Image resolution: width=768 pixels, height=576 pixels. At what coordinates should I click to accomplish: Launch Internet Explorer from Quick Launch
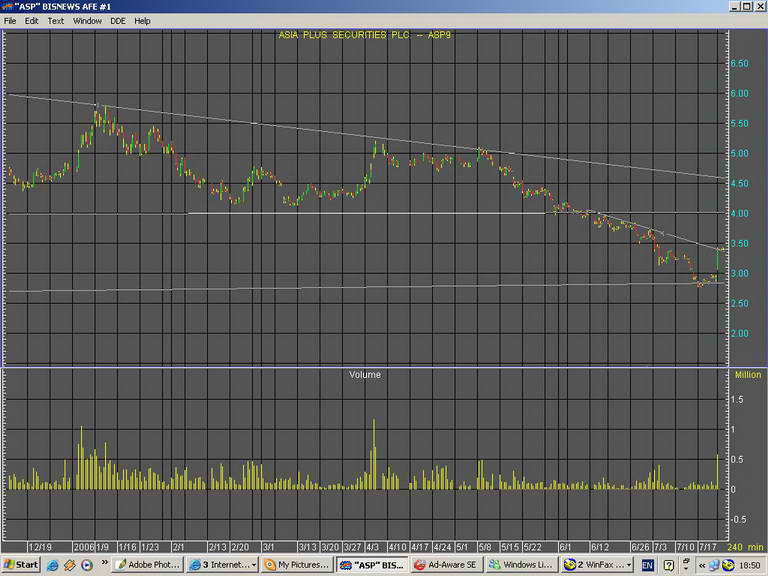[x=52, y=565]
